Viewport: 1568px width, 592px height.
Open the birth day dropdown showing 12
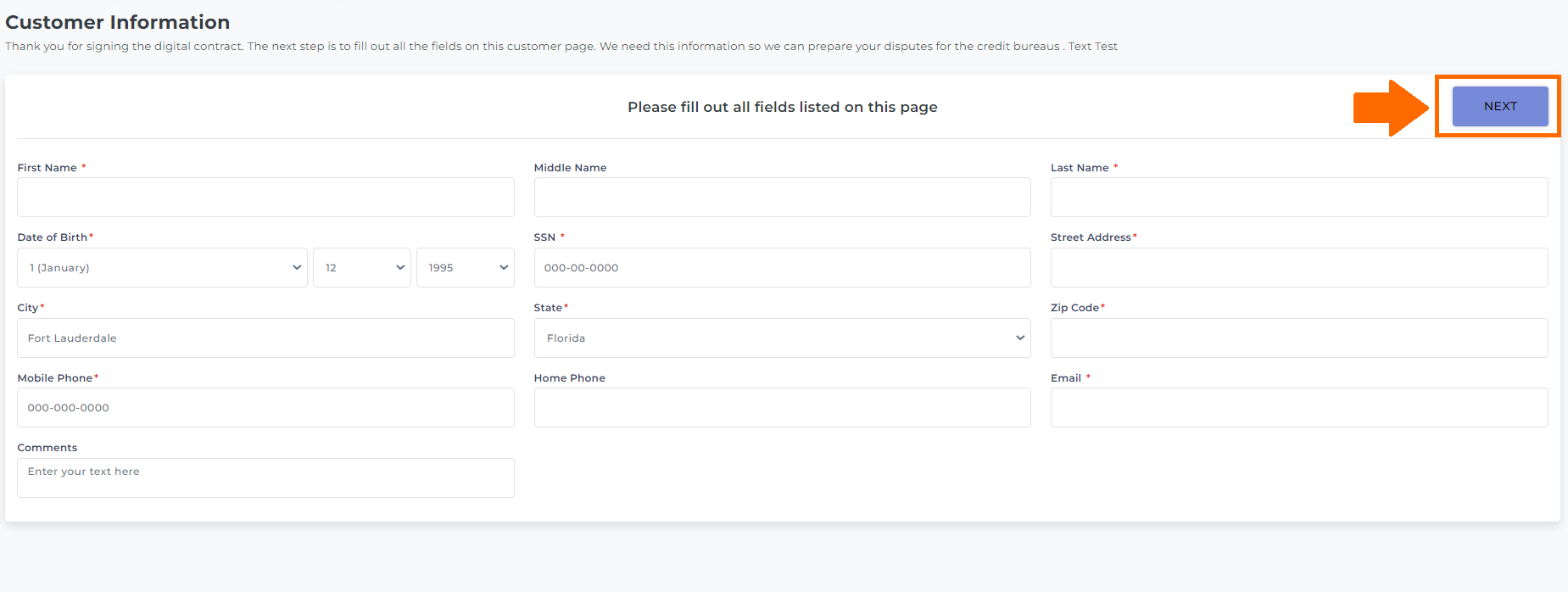pyautogui.click(x=362, y=267)
